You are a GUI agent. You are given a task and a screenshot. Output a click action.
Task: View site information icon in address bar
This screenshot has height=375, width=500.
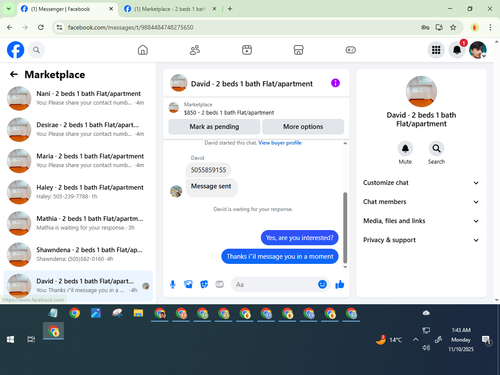[59, 27]
